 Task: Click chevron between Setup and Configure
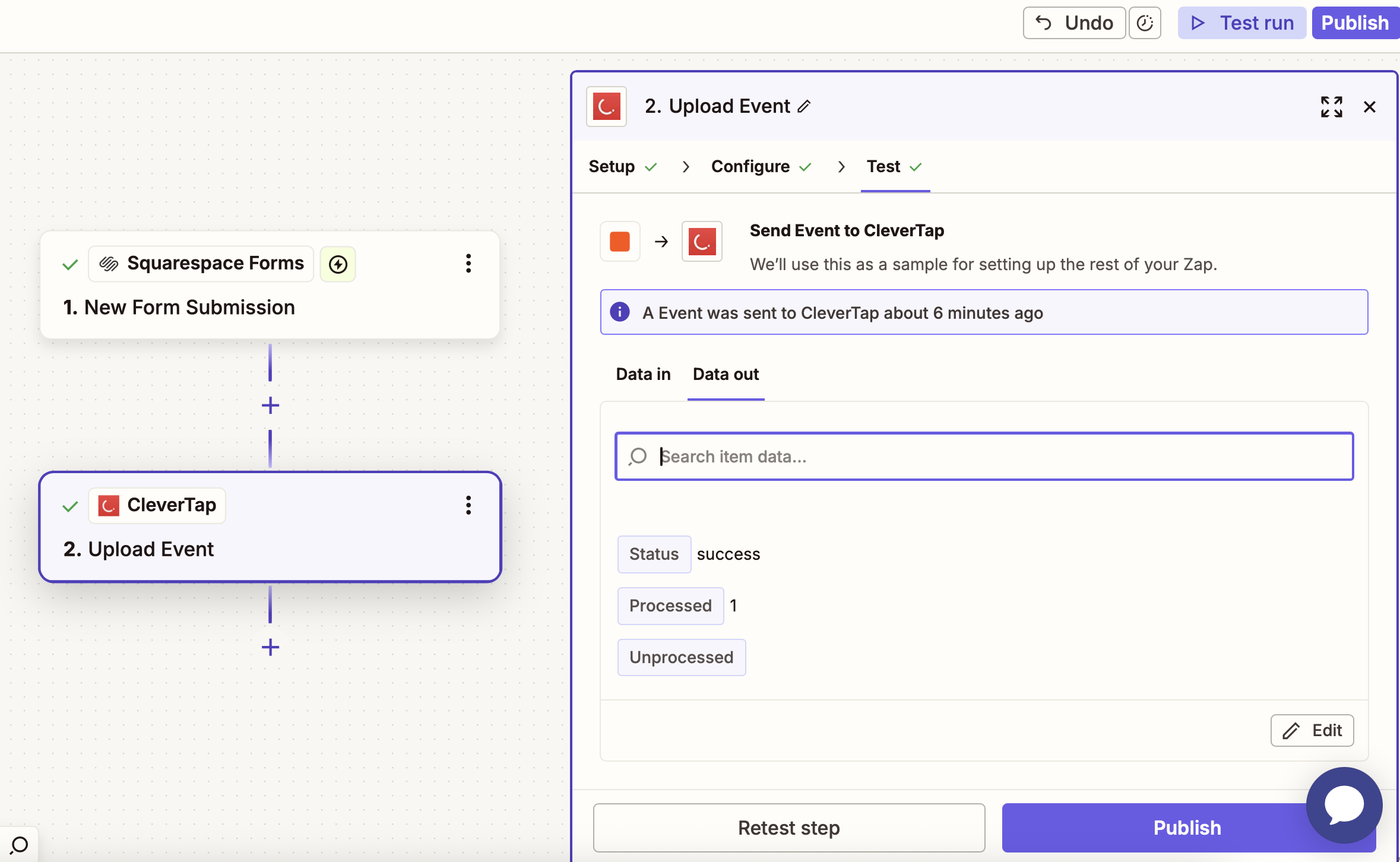click(x=686, y=167)
